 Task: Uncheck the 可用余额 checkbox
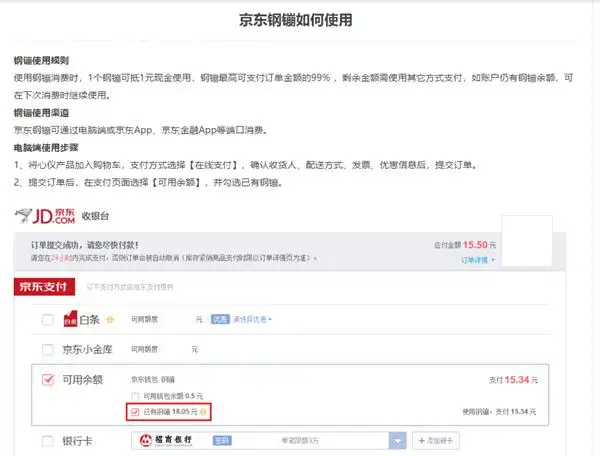48,379
